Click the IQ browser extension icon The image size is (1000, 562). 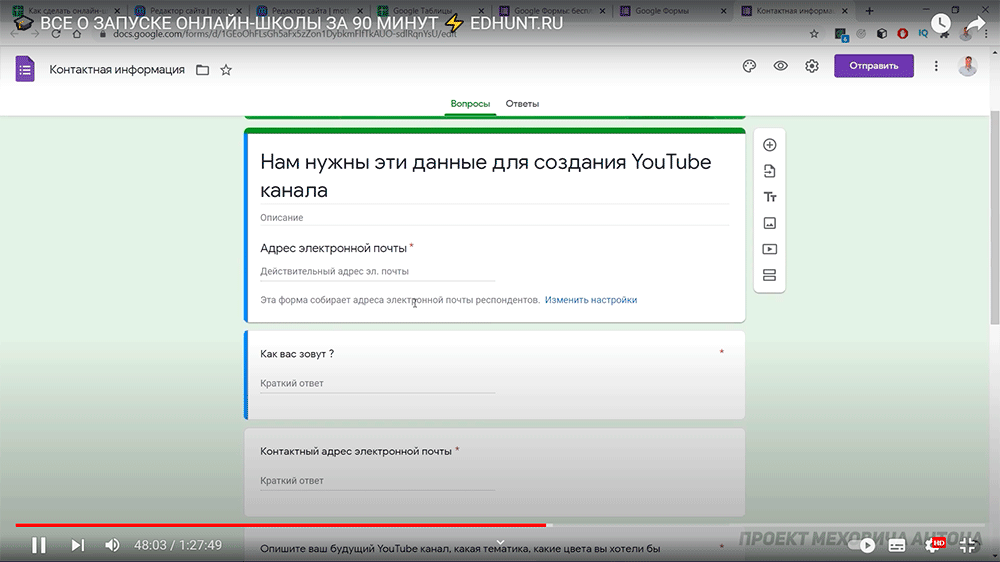point(923,33)
